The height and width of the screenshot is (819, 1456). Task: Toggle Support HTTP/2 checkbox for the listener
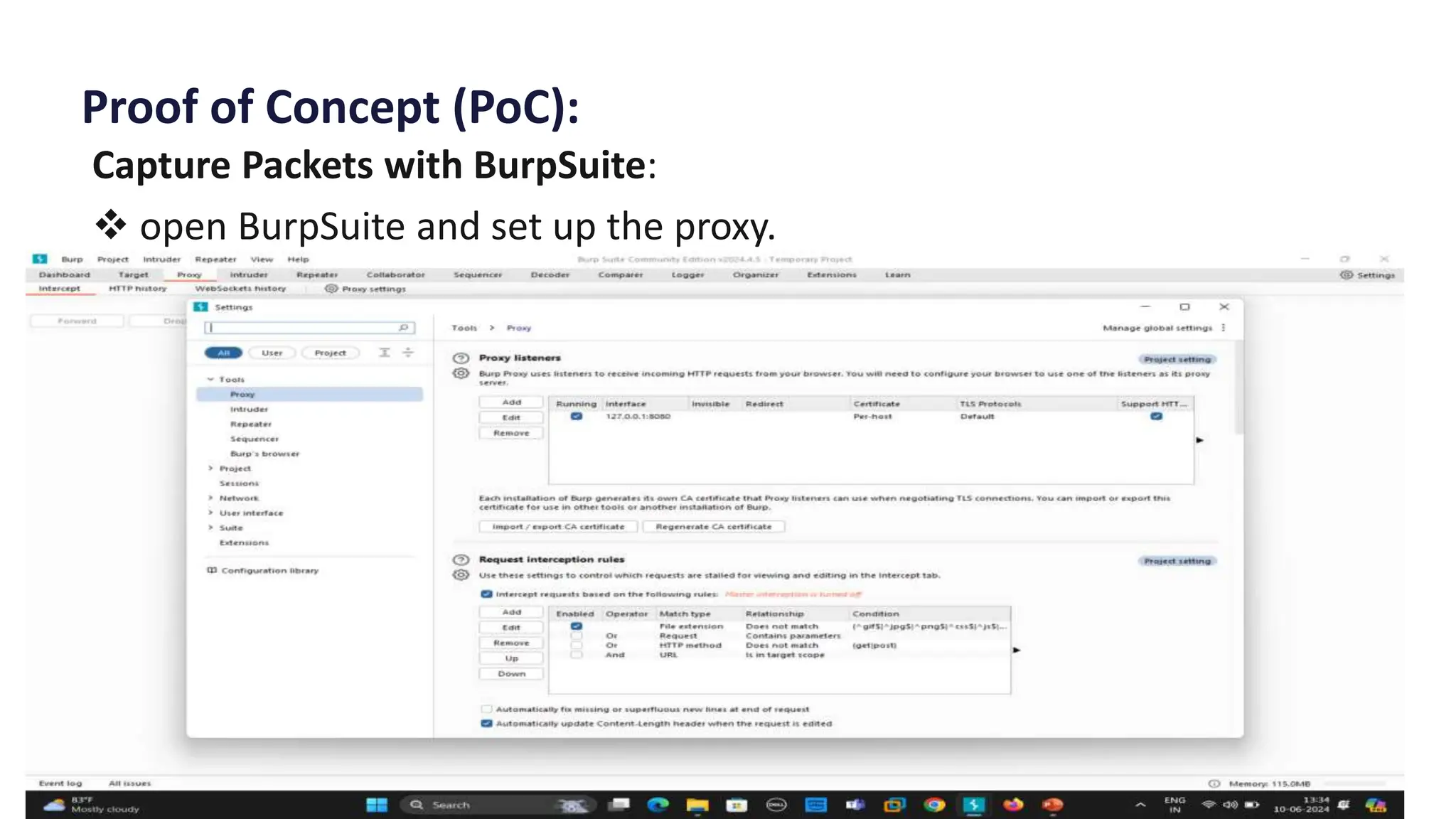1157,417
